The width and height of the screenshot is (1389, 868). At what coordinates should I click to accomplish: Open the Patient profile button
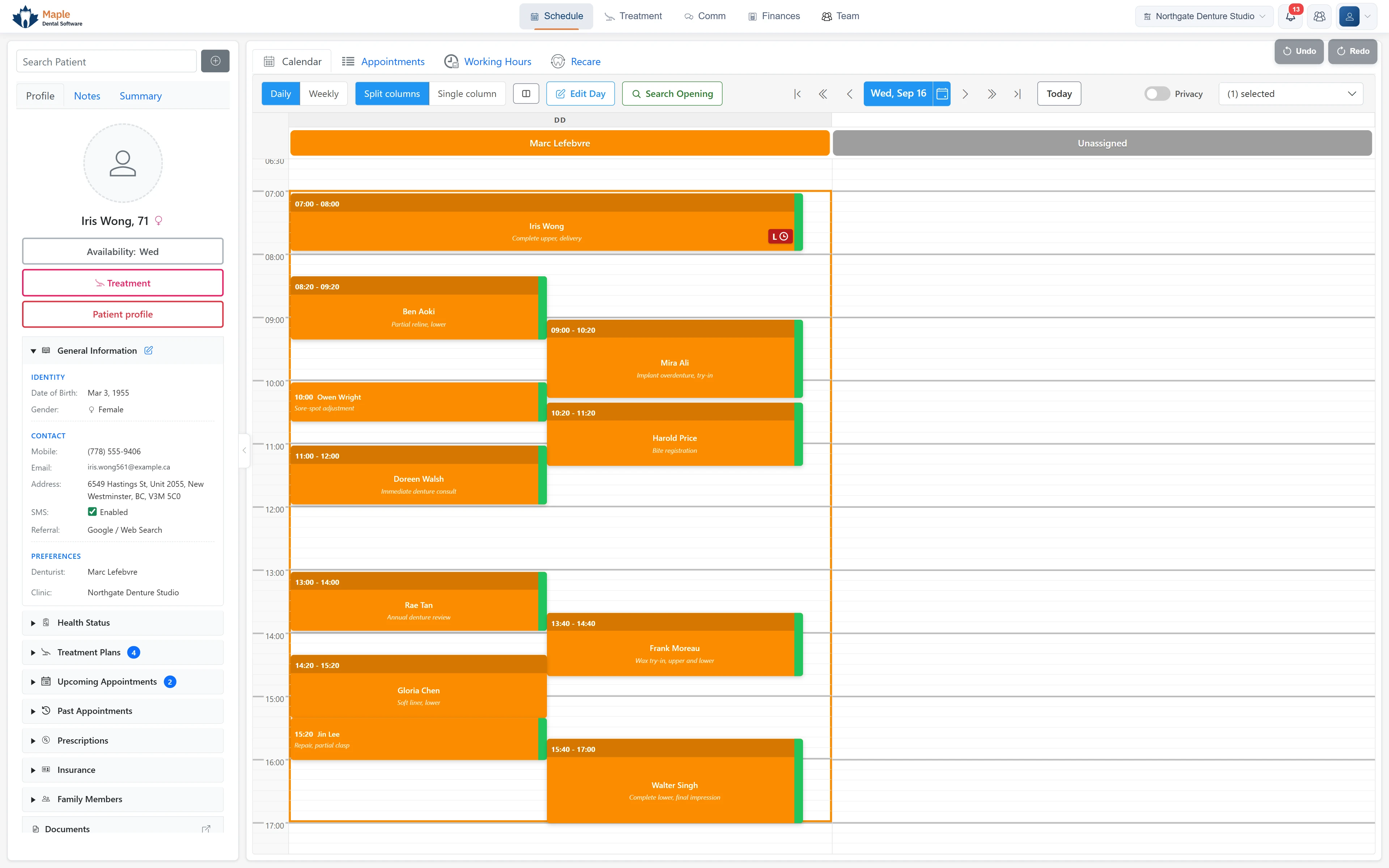[123, 315]
